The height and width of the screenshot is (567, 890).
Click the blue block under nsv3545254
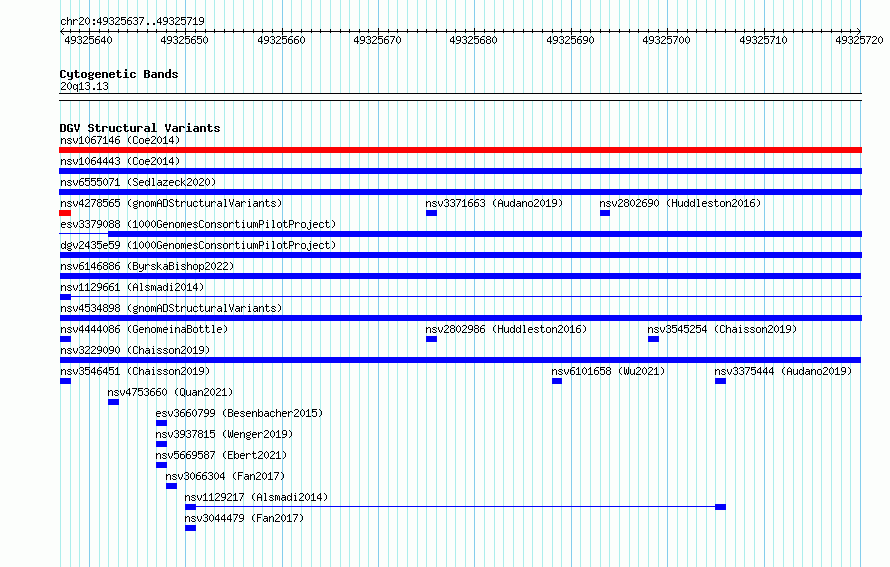pos(653,339)
